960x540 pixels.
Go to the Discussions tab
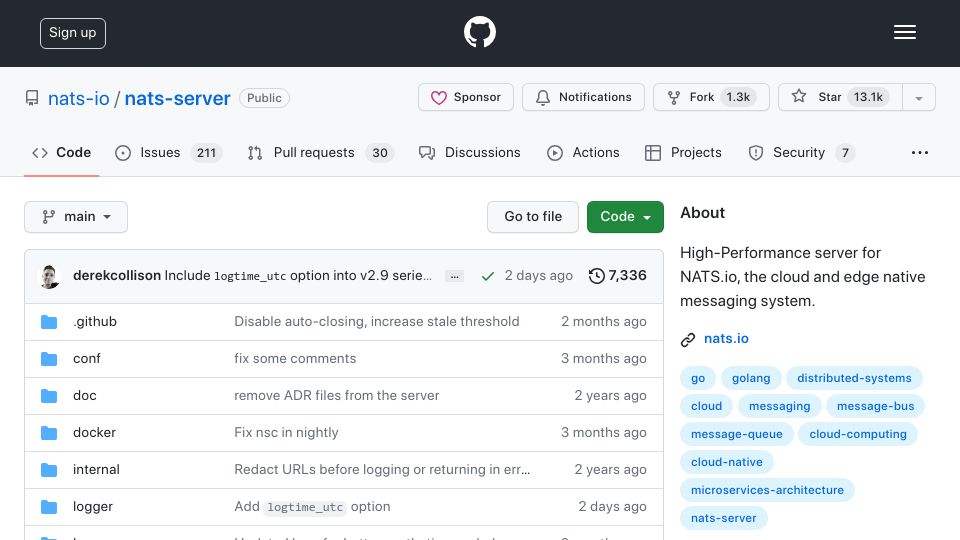click(x=470, y=152)
